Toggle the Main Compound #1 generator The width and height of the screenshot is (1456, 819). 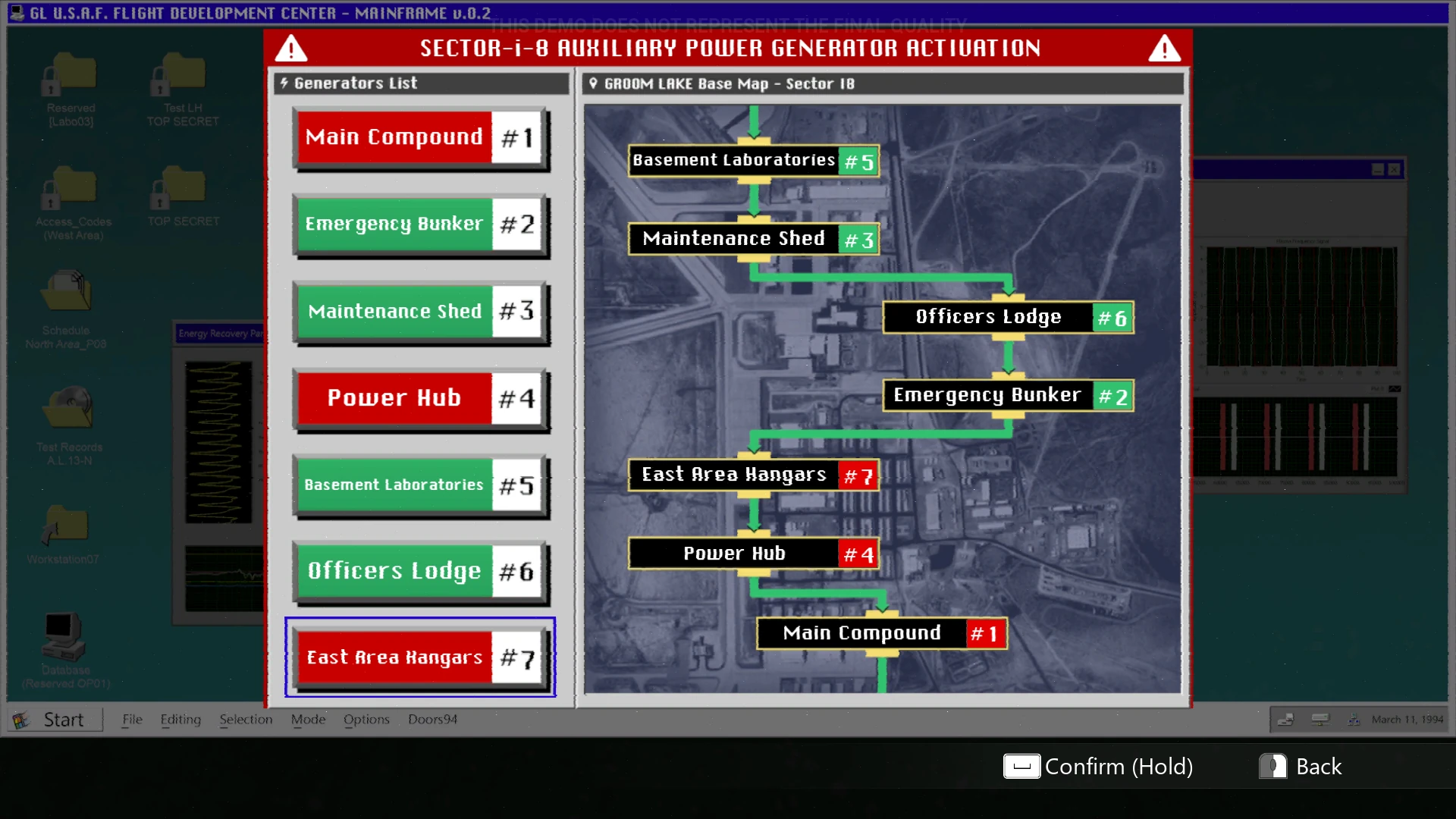pyautogui.click(x=419, y=138)
